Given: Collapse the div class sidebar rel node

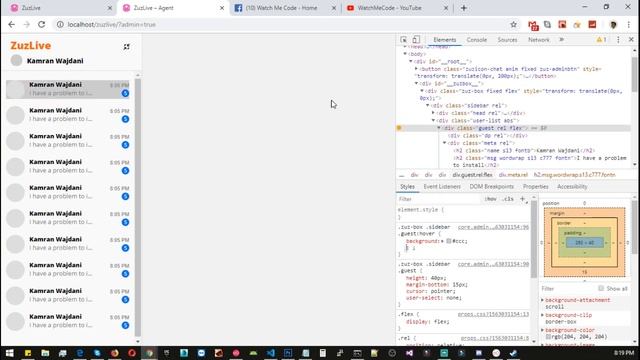Looking at the screenshot, I should (428, 106).
